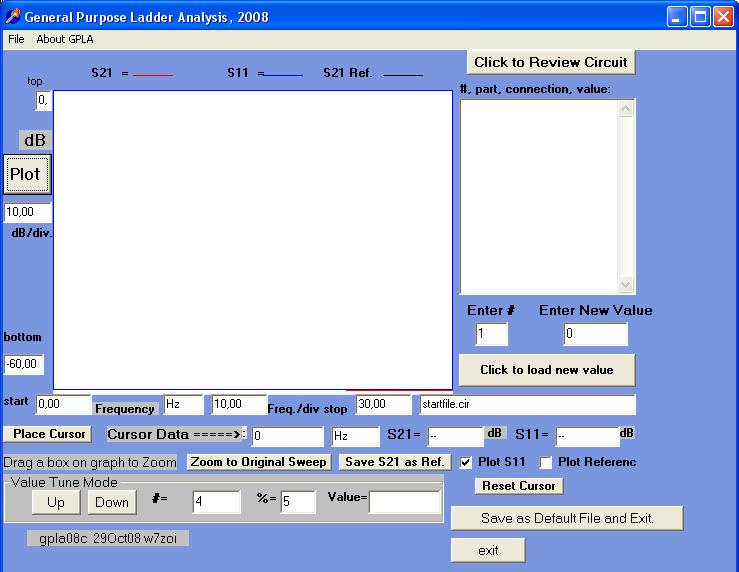Screen dimensions: 739x572
Task: Click the cursor Hz unit field
Action: (x=355, y=436)
